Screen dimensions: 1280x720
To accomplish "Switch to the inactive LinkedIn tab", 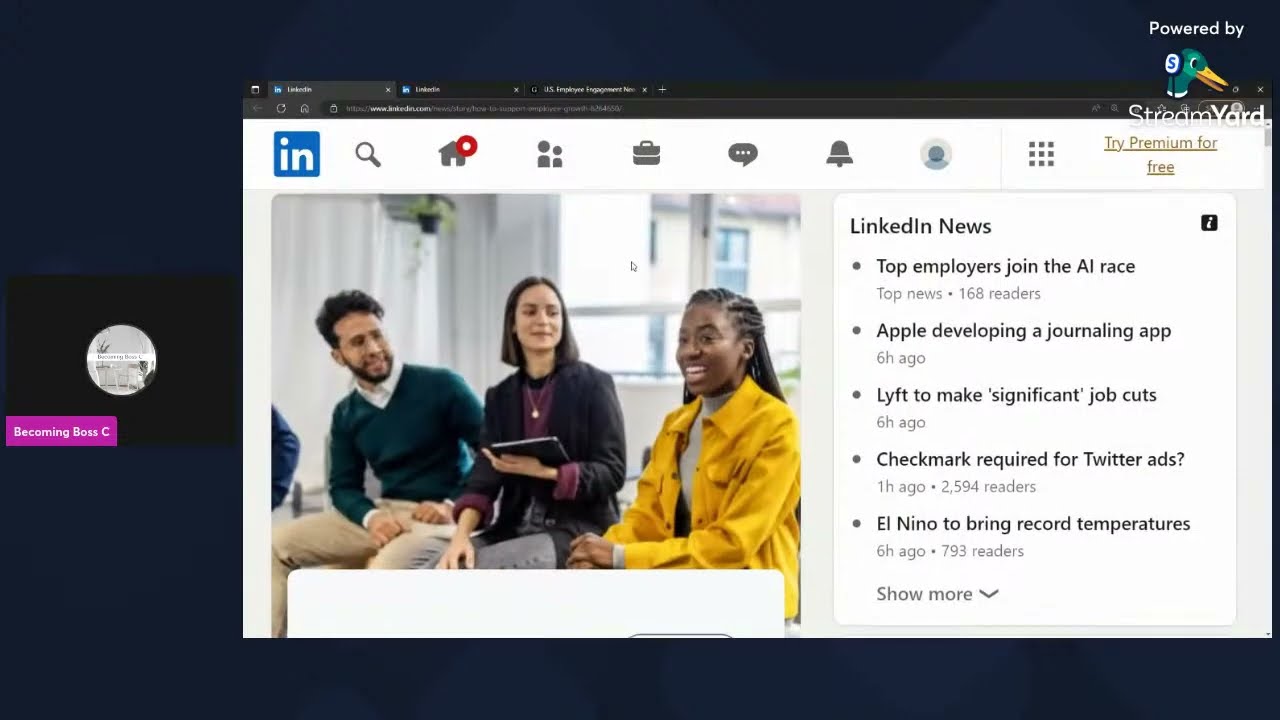I will (x=459, y=90).
